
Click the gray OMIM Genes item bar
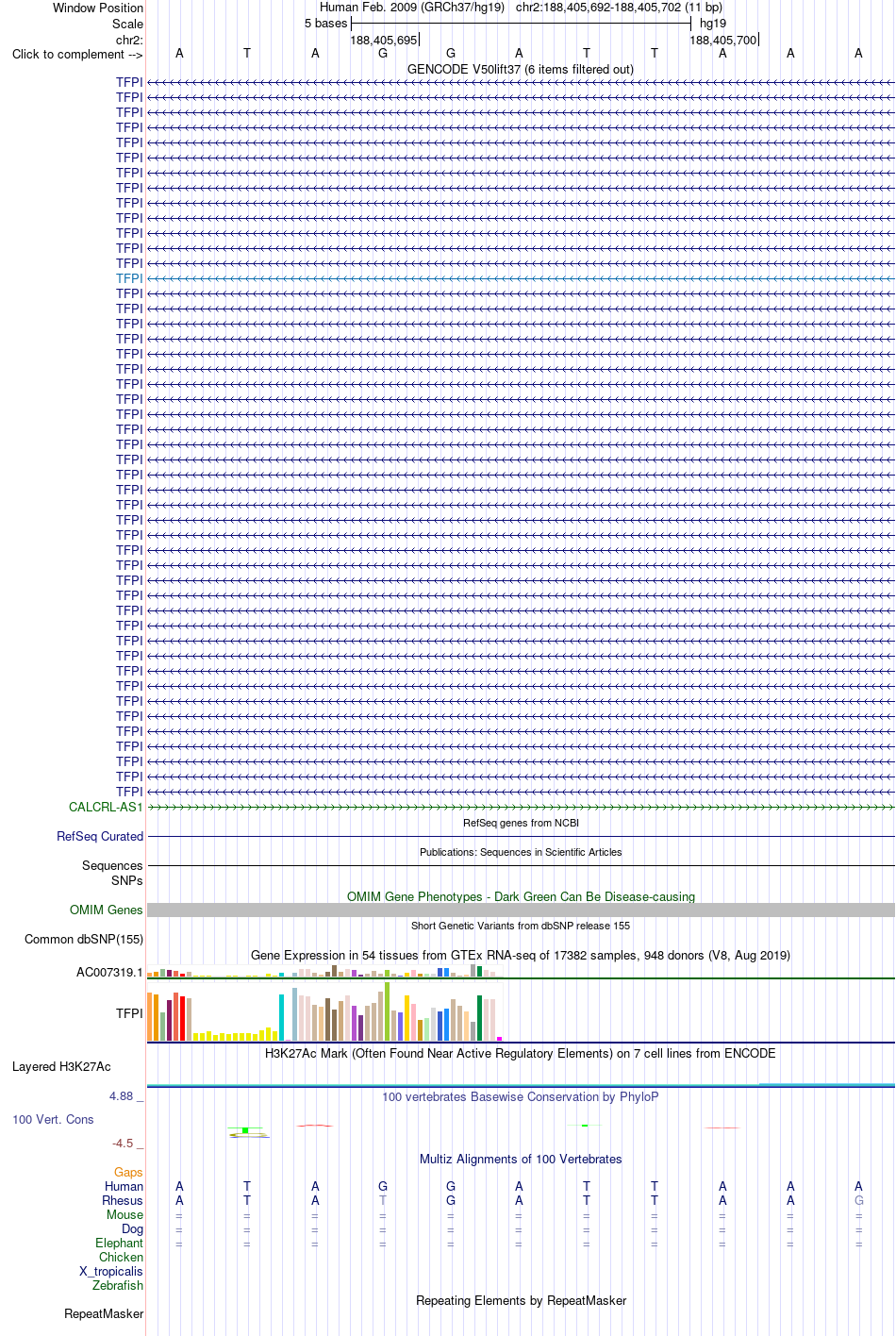[x=521, y=910]
